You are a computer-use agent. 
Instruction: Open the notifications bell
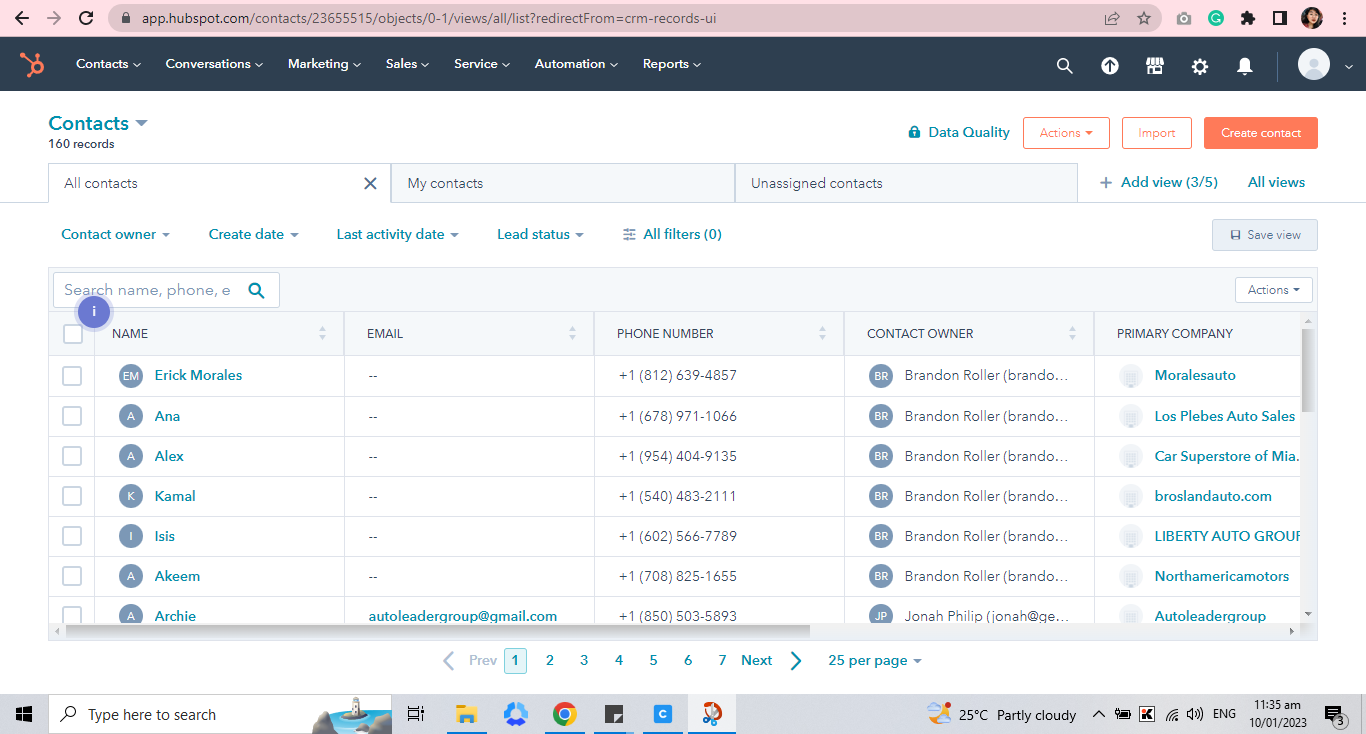click(x=1245, y=65)
